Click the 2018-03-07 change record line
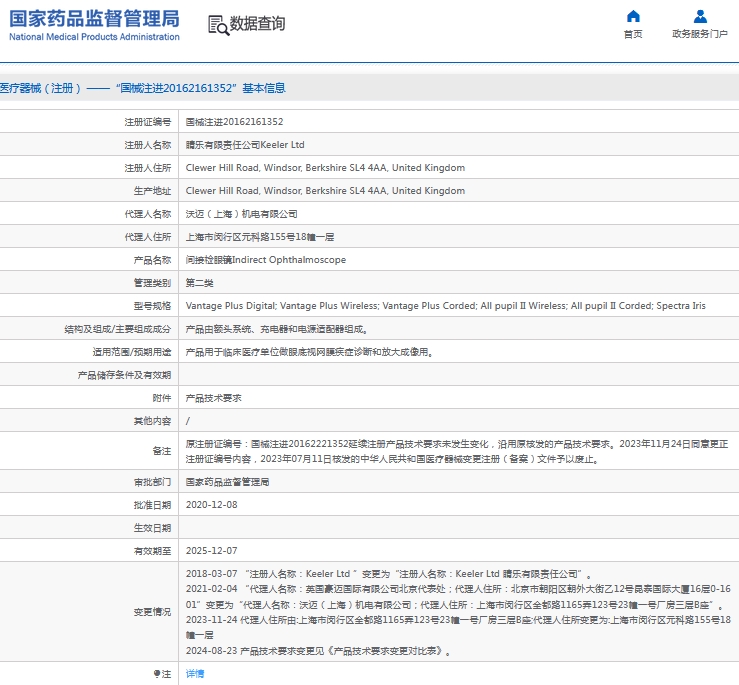The height and width of the screenshot is (685, 739). 389,574
